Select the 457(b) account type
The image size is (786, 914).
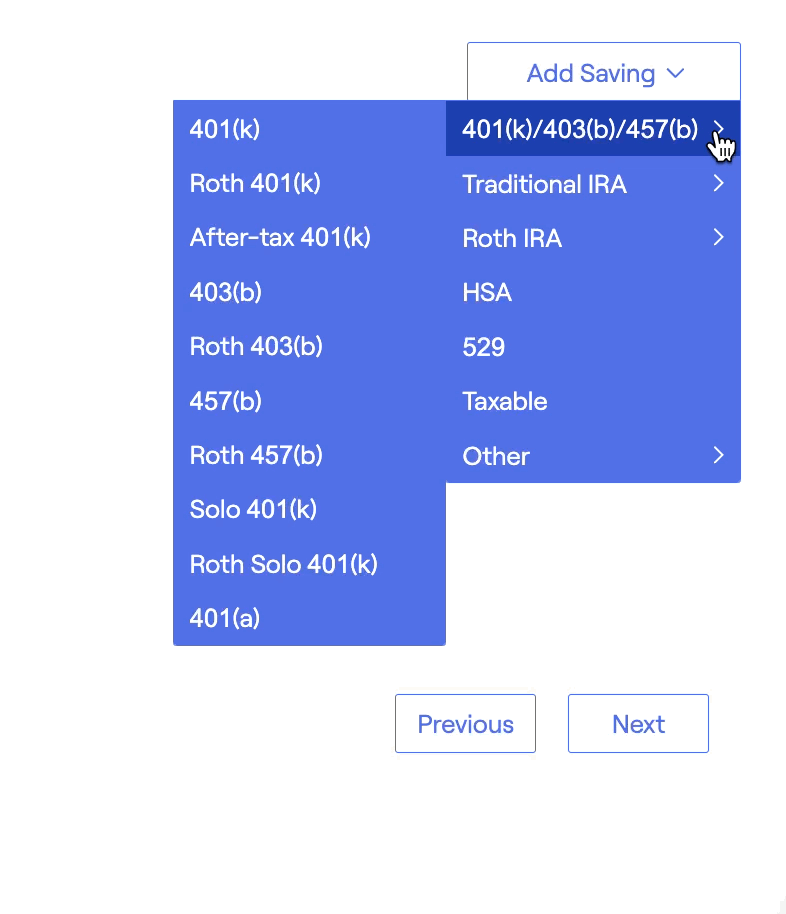click(x=309, y=401)
